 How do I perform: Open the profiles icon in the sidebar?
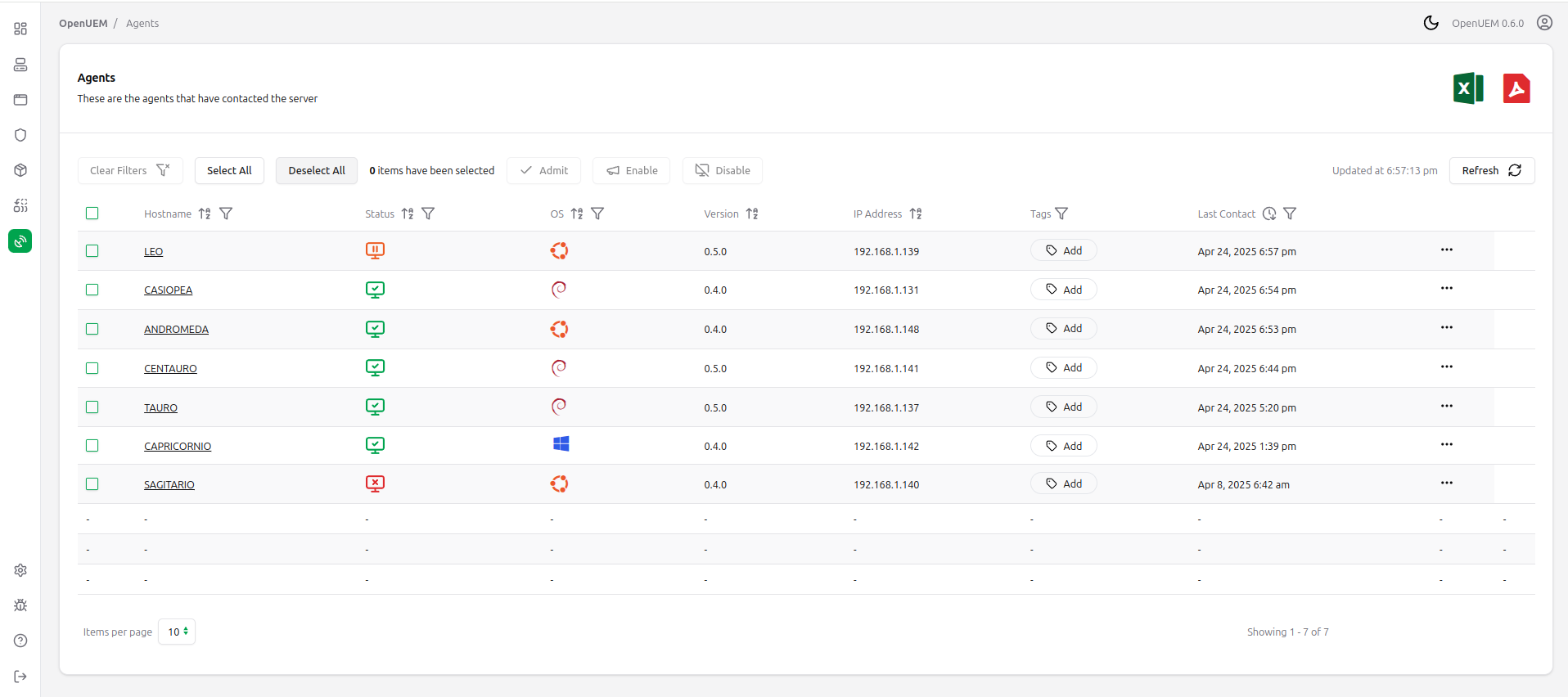[20, 205]
